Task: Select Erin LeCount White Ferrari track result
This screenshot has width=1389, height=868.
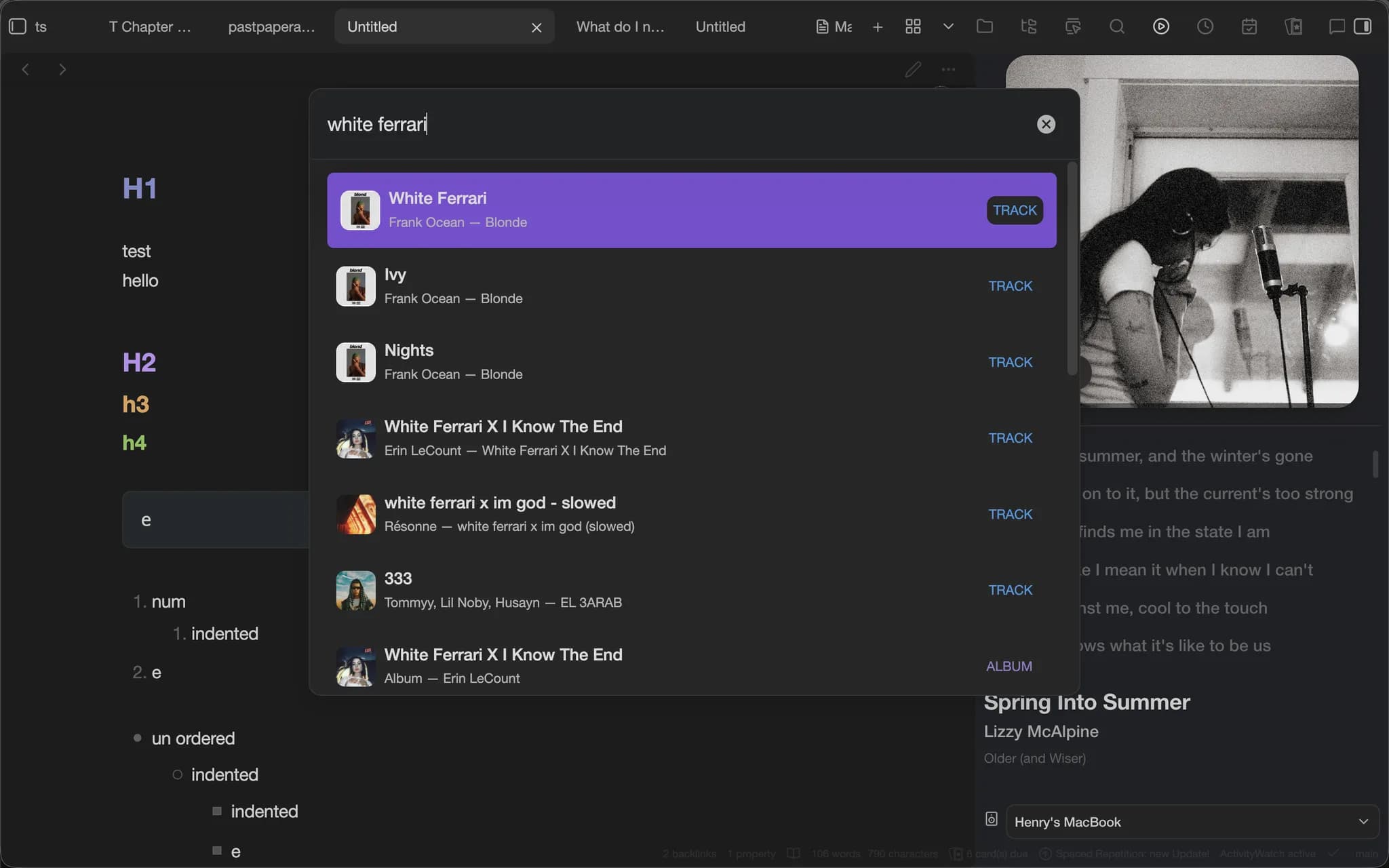Action: [692, 438]
